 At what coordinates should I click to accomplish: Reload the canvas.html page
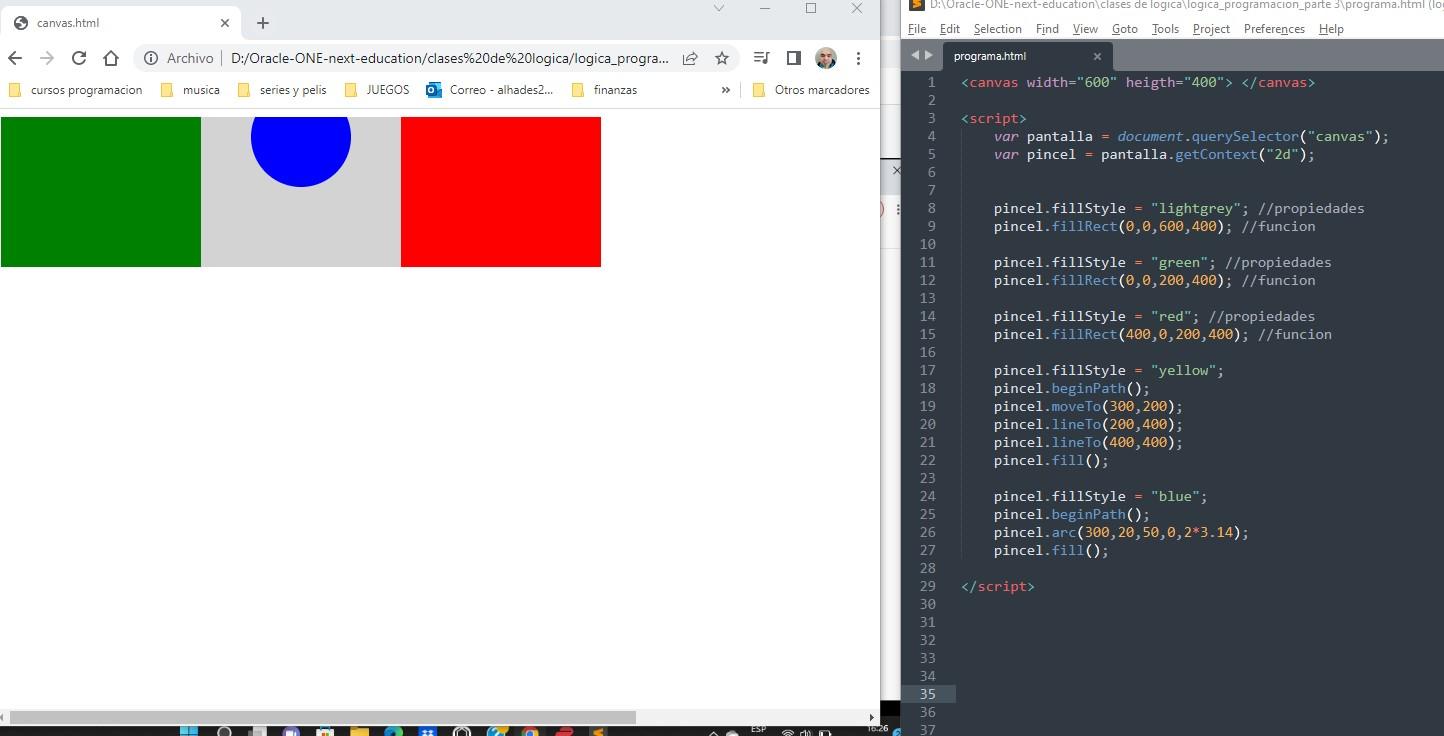point(79,58)
